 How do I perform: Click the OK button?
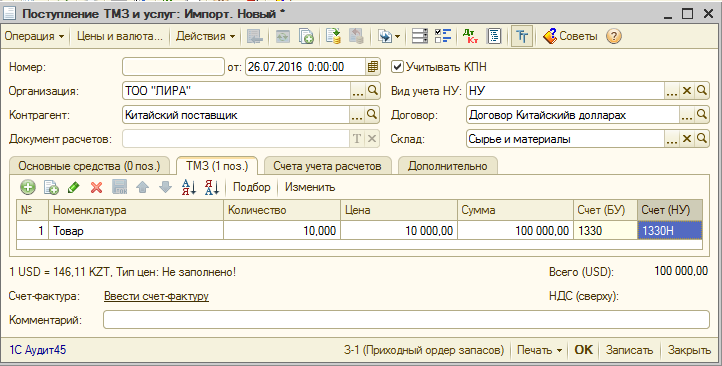tap(584, 350)
